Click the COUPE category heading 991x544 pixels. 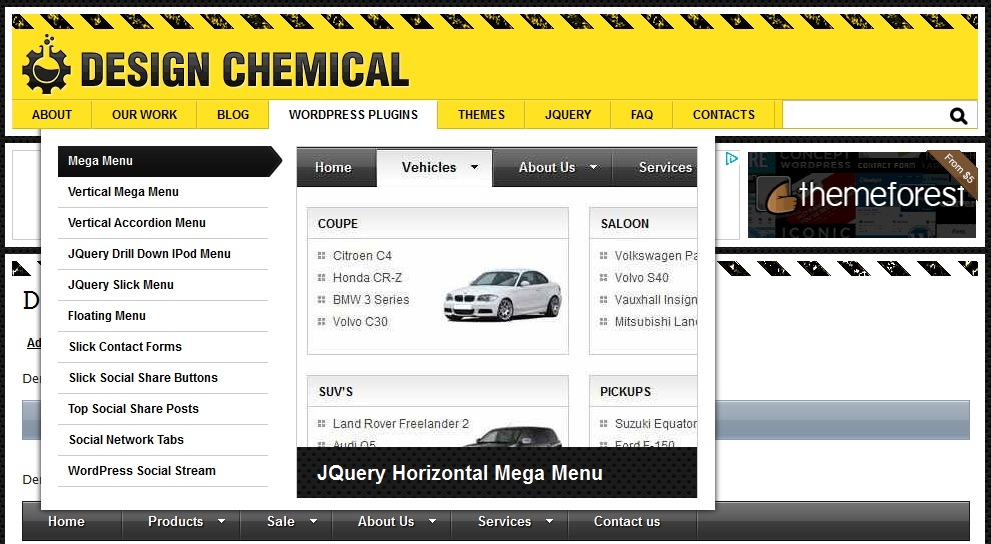[x=337, y=224]
